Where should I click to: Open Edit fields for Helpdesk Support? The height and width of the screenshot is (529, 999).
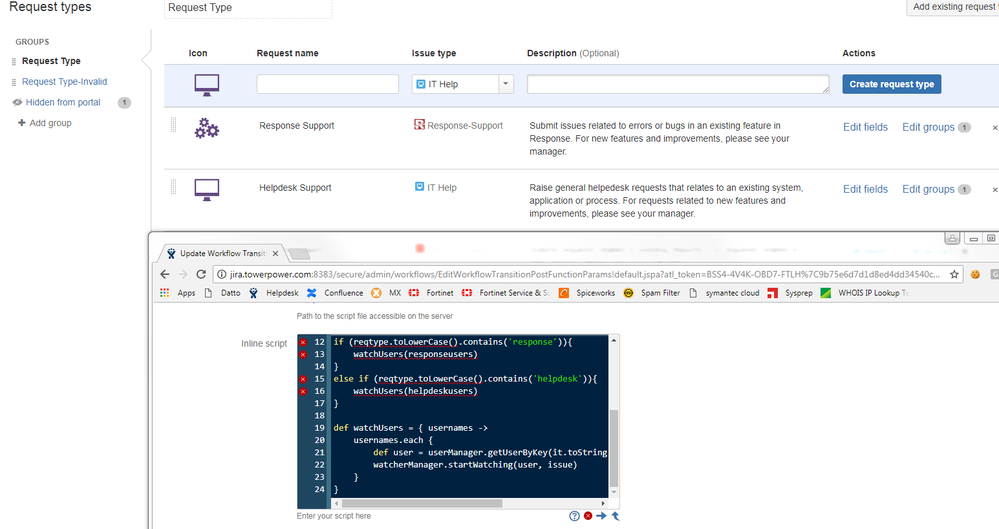865,189
